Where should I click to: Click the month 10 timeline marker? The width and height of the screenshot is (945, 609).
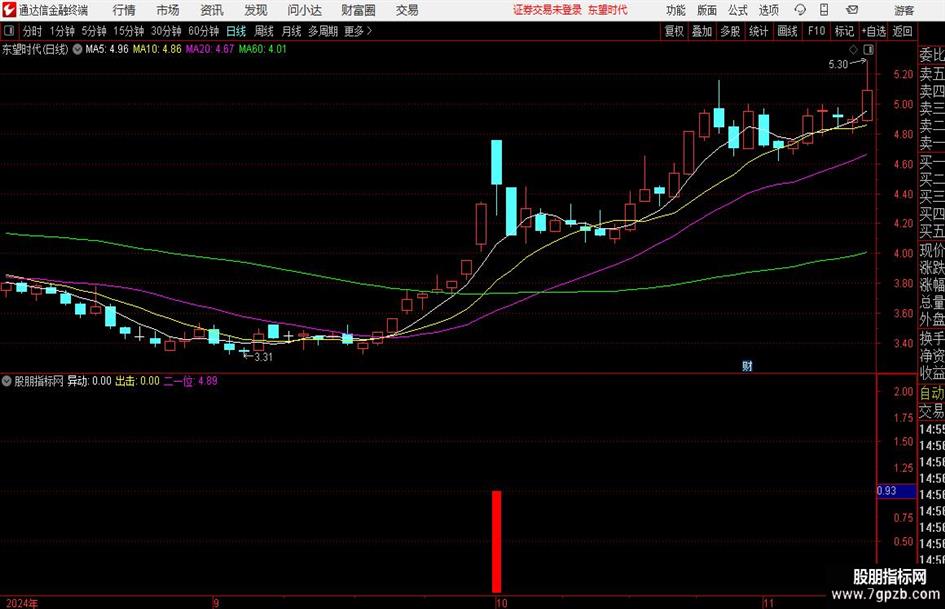[x=501, y=603]
